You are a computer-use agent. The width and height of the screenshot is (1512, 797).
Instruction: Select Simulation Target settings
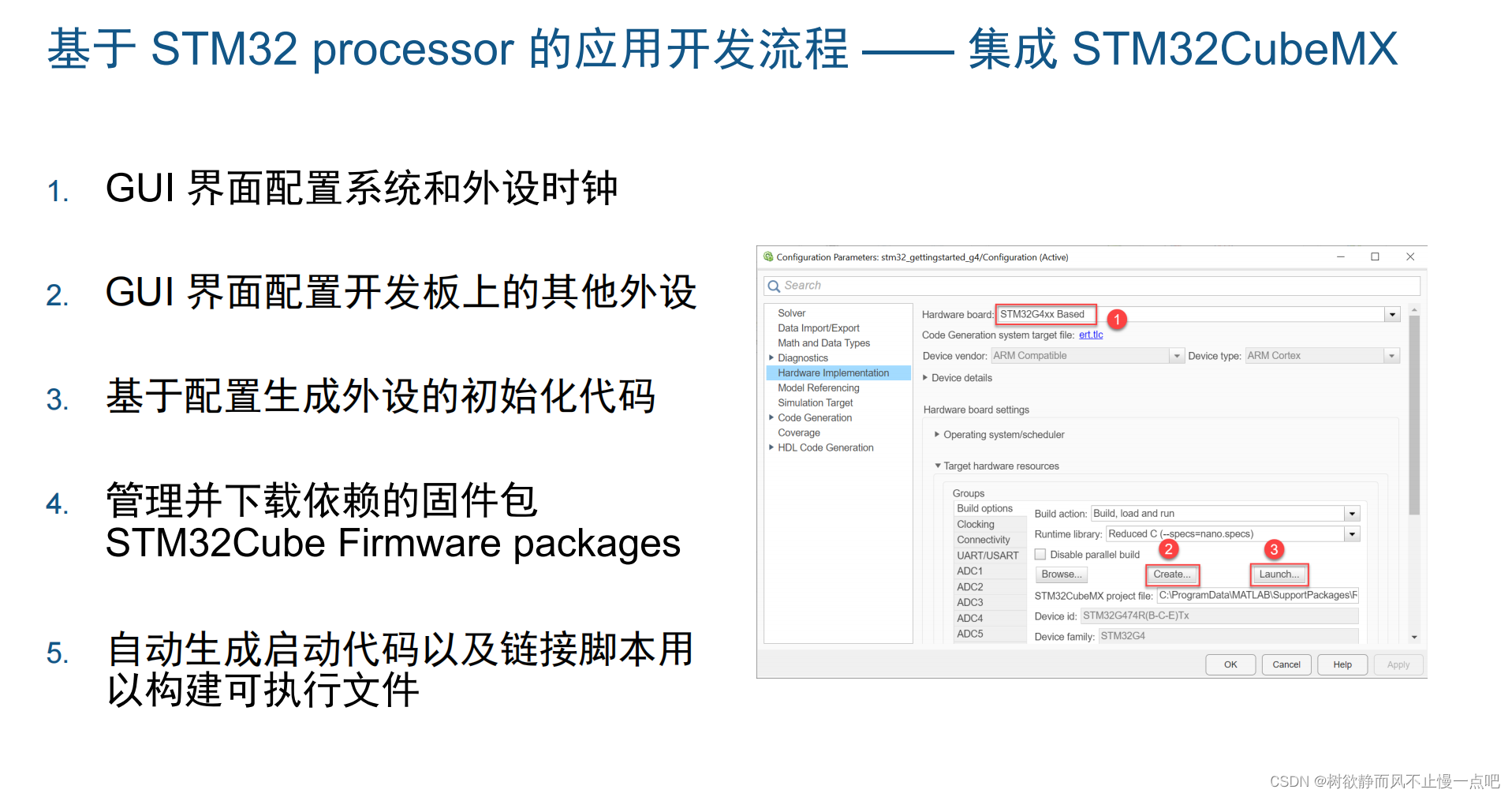coord(816,402)
